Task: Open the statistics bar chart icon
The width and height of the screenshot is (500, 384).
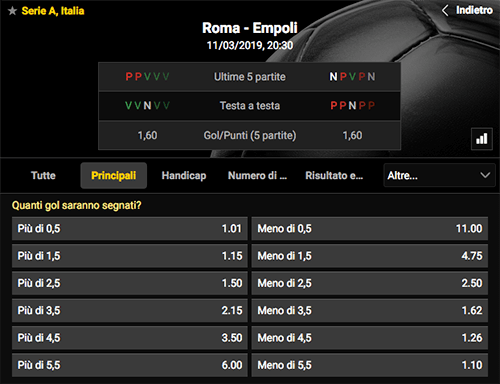Action: (x=482, y=139)
